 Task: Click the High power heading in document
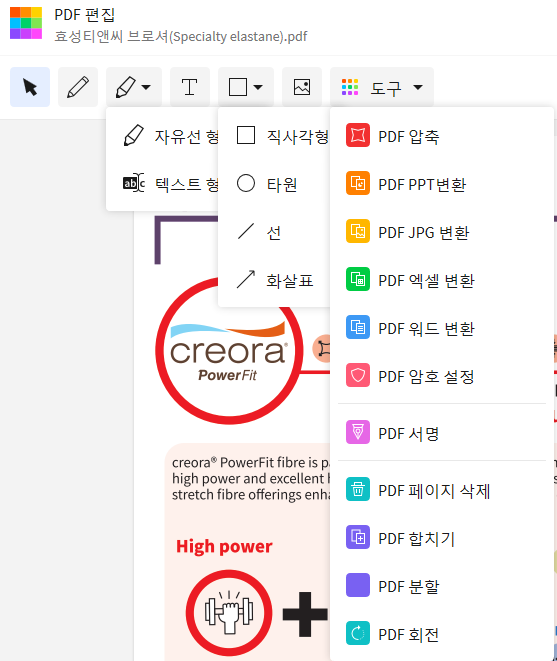click(x=224, y=546)
